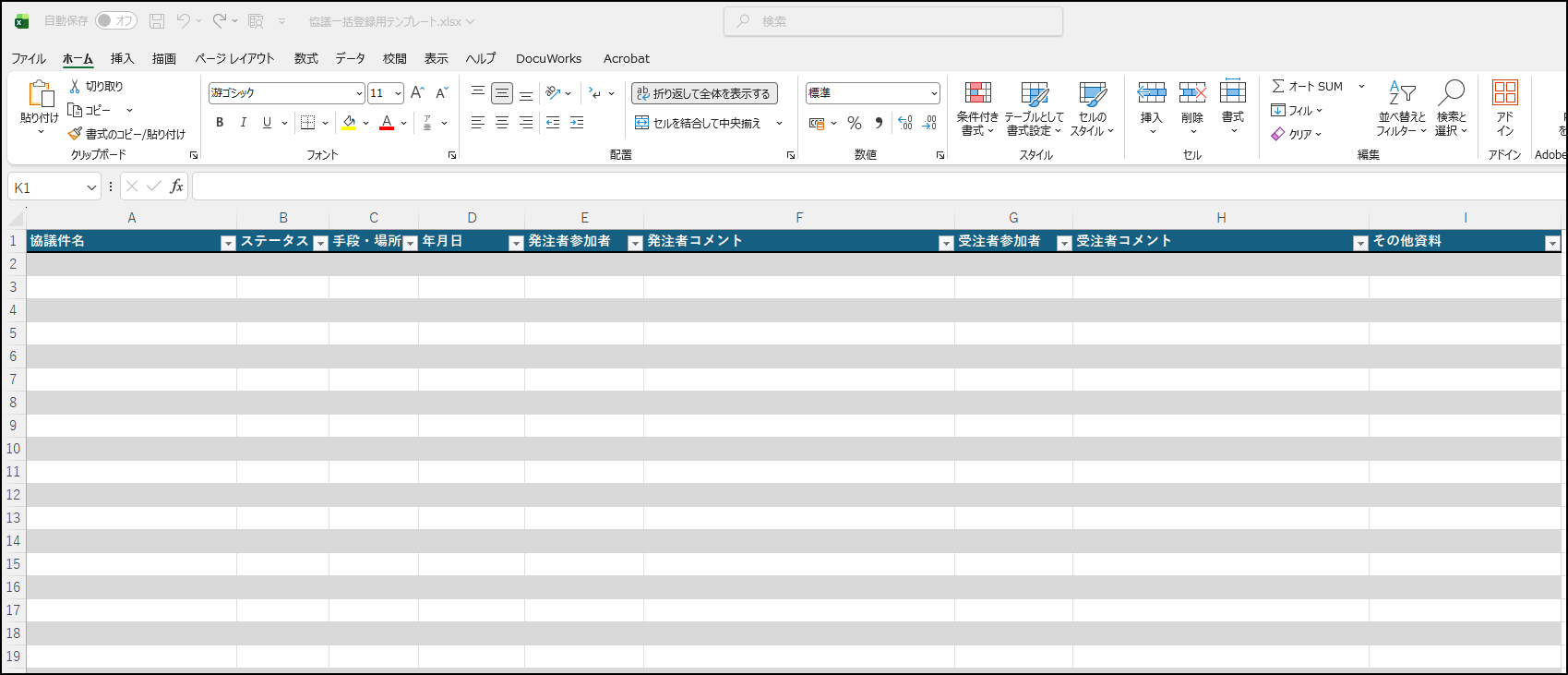The image size is (1568, 675).
Task: Click the text orientation icon
Action: tap(553, 93)
